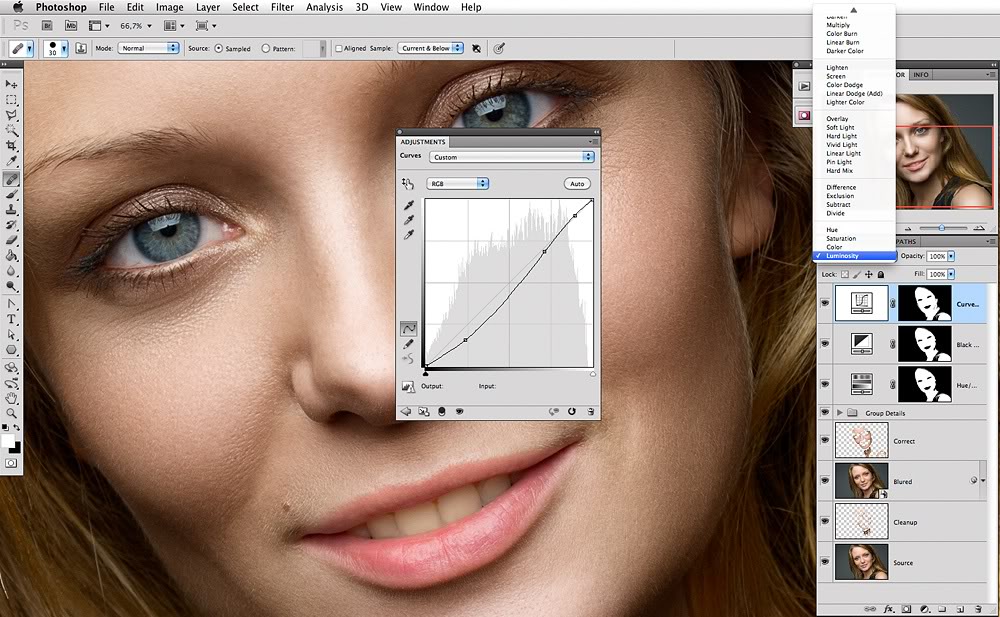Pick the black point eyedropper in Curves
This screenshot has height=617, width=1000.
point(408,205)
